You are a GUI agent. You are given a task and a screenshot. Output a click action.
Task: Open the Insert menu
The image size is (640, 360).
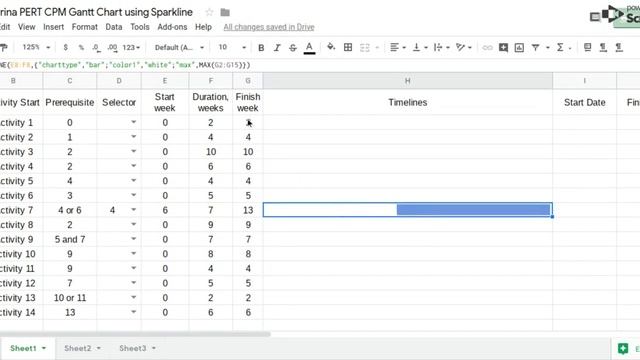coord(53,27)
